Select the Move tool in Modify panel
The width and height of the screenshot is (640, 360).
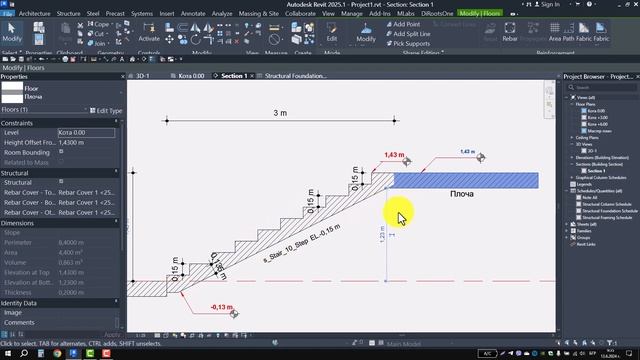point(169,40)
